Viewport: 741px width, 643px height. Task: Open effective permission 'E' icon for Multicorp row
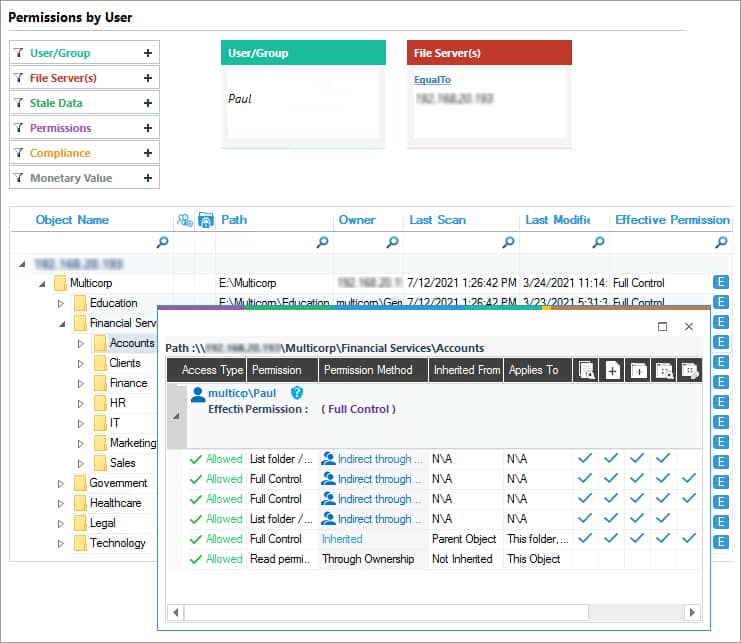click(721, 283)
